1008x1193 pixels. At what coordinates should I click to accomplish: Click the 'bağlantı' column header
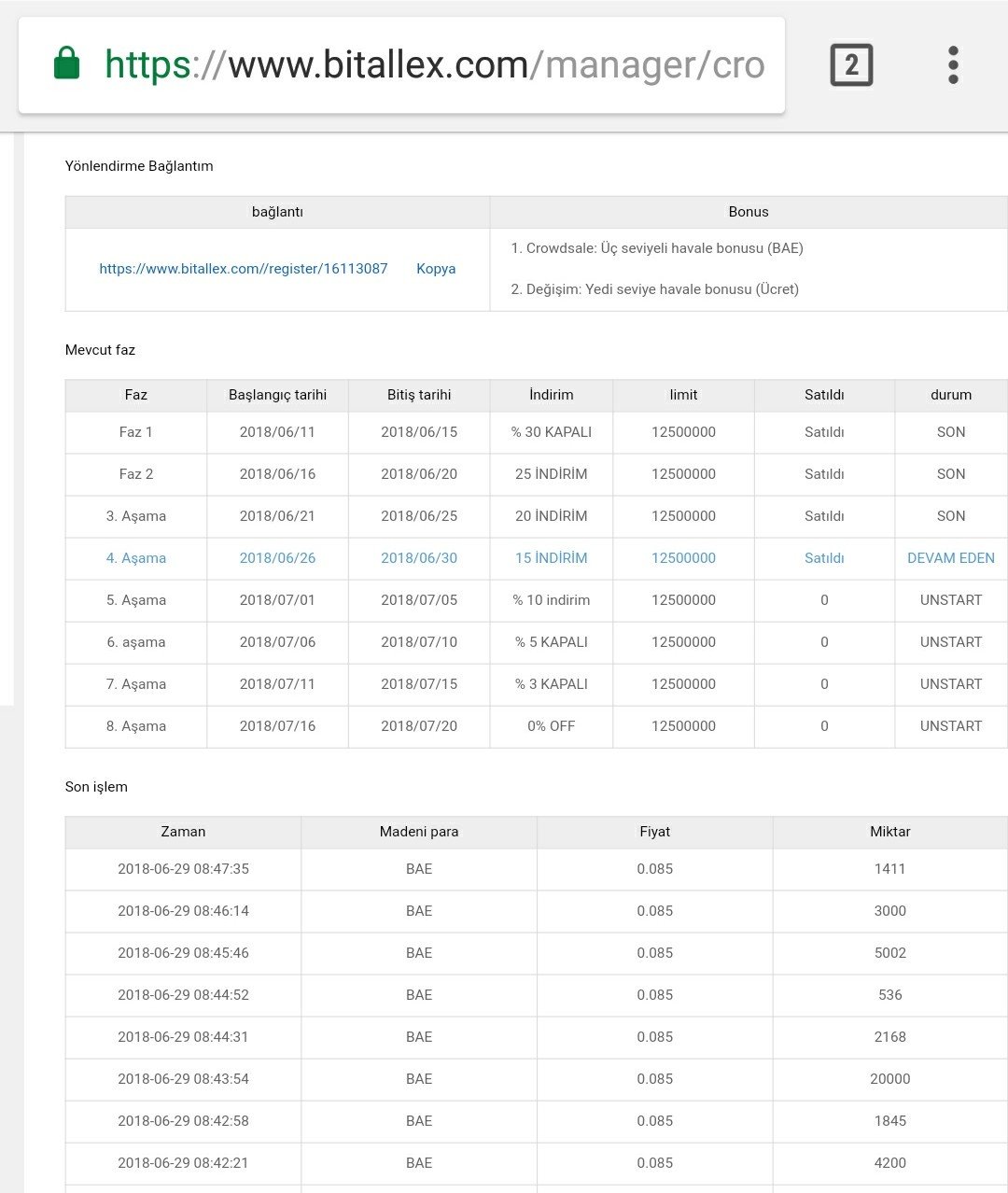pos(277,212)
